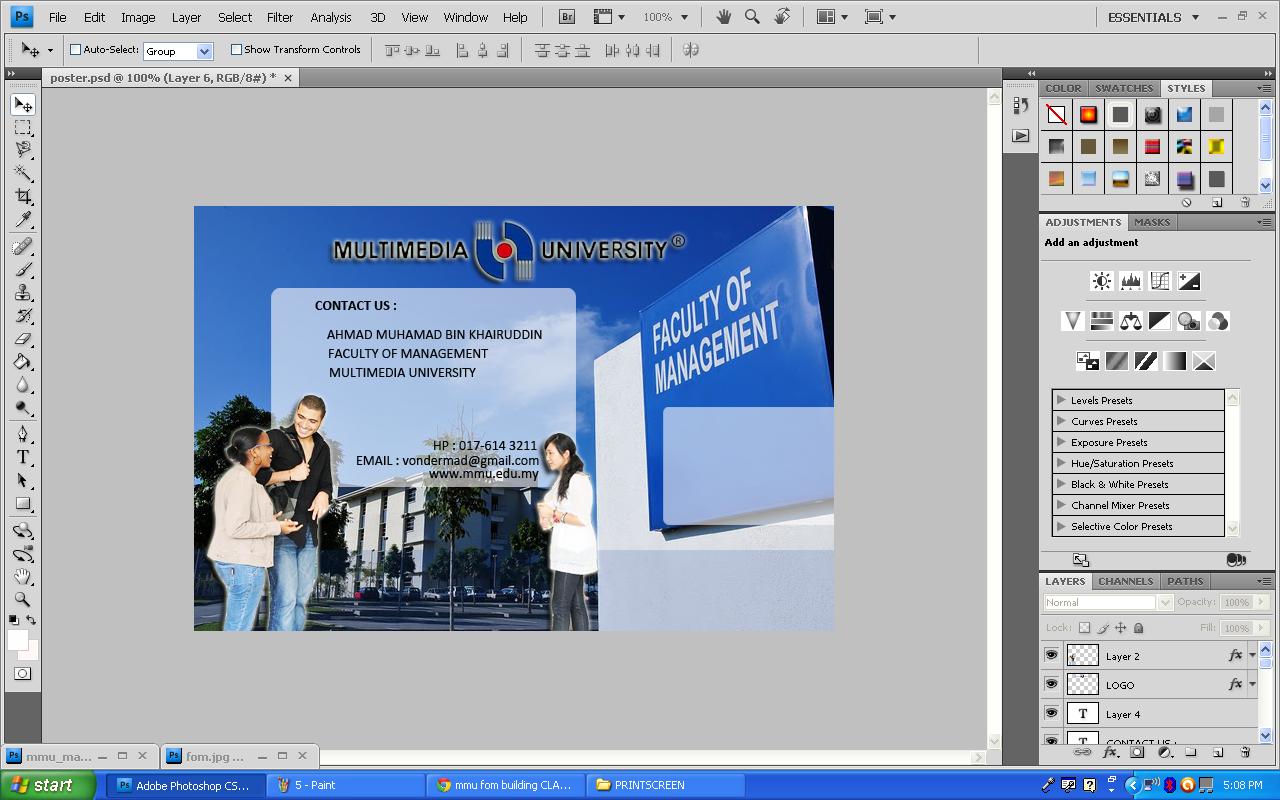The height and width of the screenshot is (800, 1280).
Task: Select the Eraser tool
Action: [x=23, y=339]
